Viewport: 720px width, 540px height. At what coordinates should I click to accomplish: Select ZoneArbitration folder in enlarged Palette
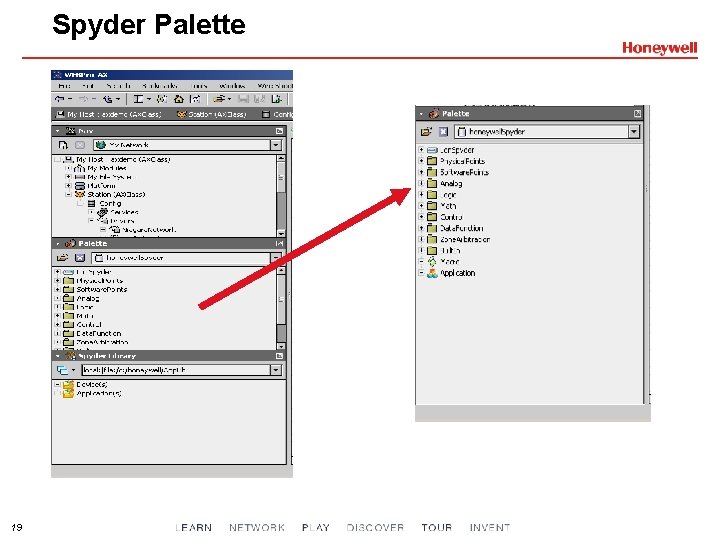465,239
